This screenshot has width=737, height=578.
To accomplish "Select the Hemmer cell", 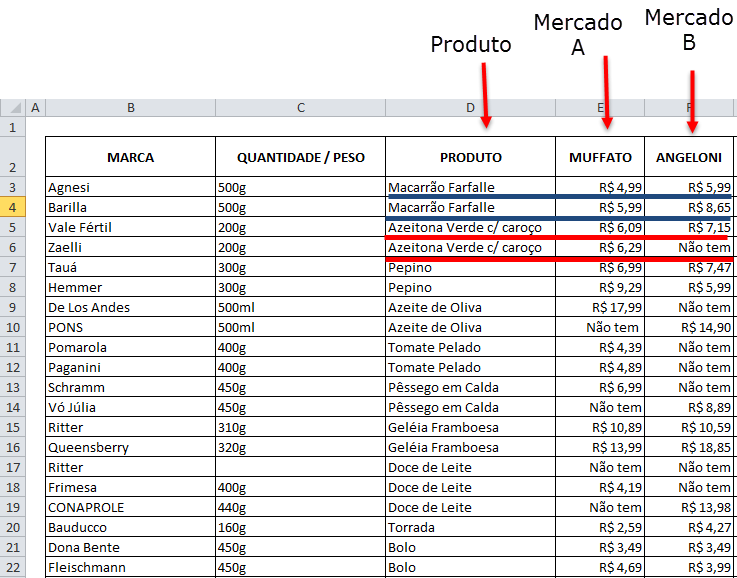I will (x=130, y=287).
